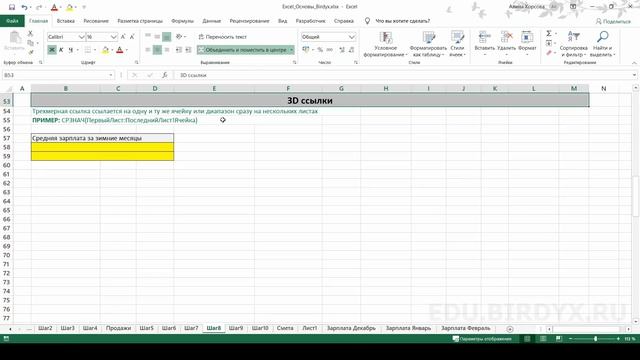Click the Paste (Вставить) clipboard icon
The image size is (640, 360).
[x=15, y=41]
